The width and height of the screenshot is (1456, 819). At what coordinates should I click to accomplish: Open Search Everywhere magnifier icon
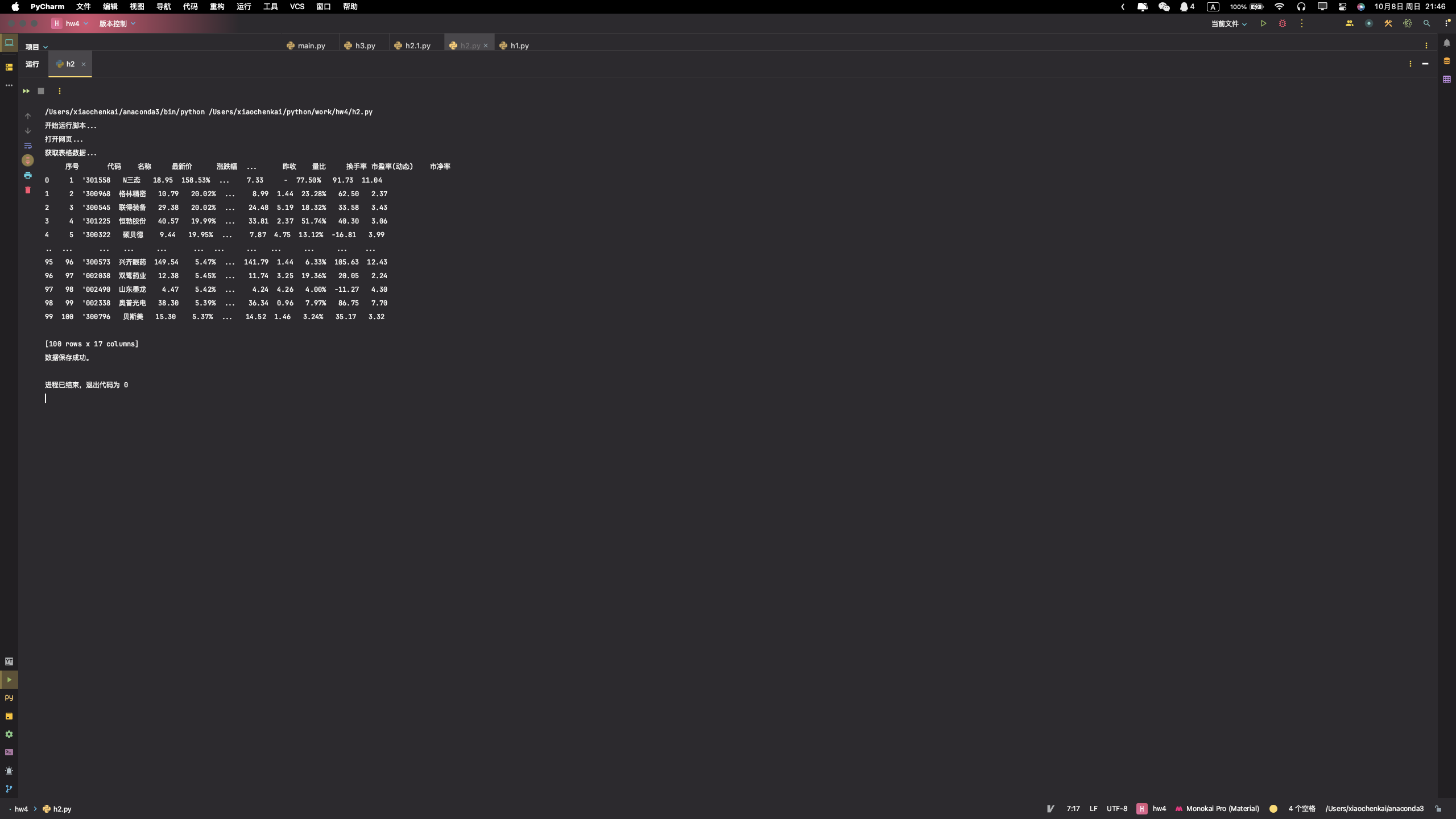tap(1426, 23)
